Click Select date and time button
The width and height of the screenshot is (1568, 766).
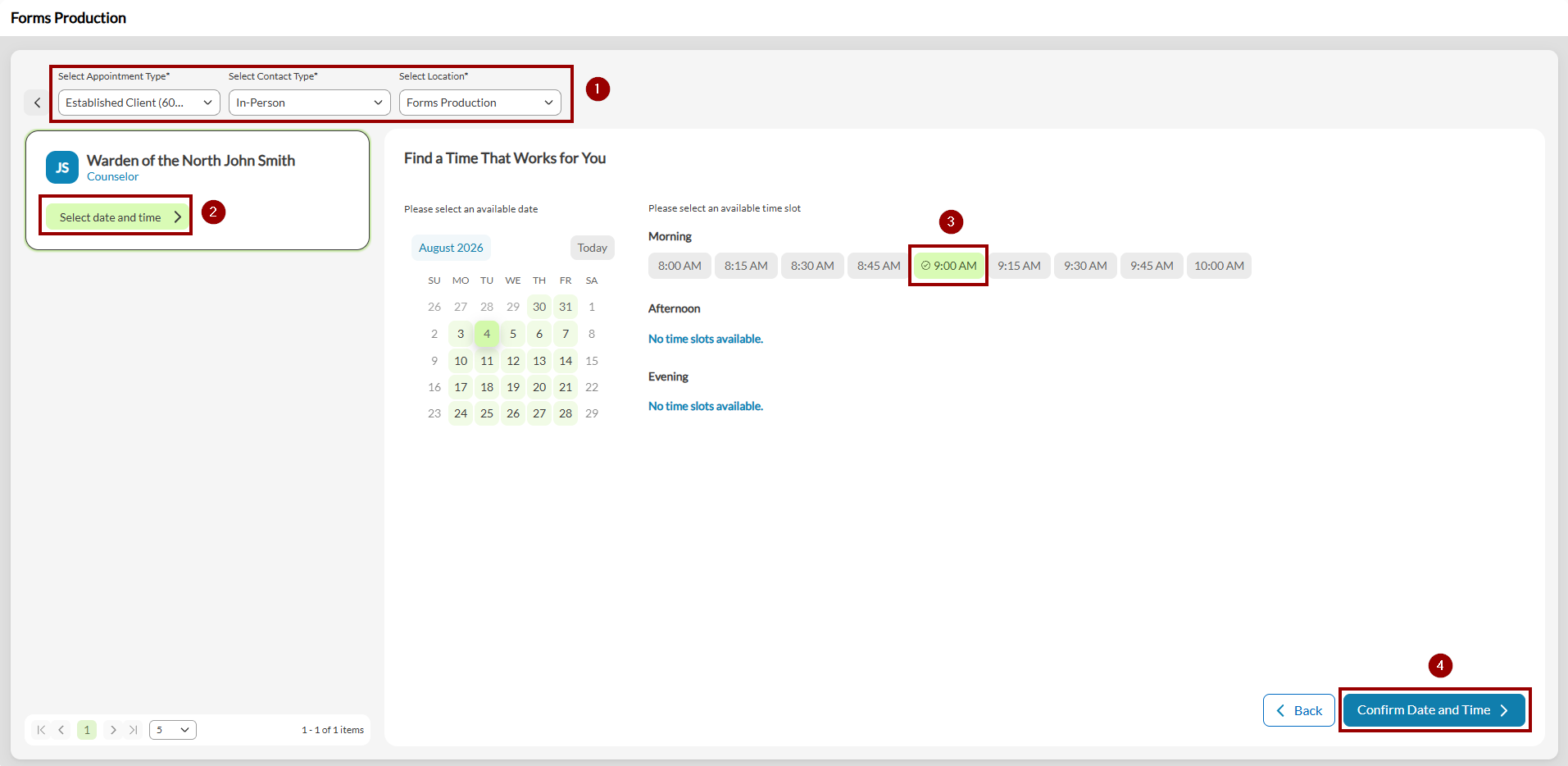[116, 217]
